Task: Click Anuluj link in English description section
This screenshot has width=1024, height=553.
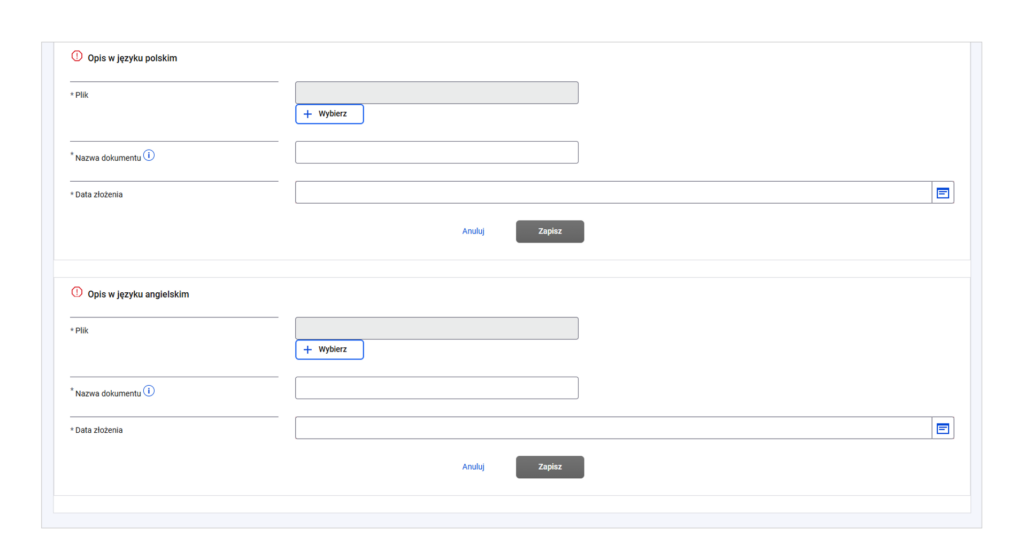Action: [473, 467]
